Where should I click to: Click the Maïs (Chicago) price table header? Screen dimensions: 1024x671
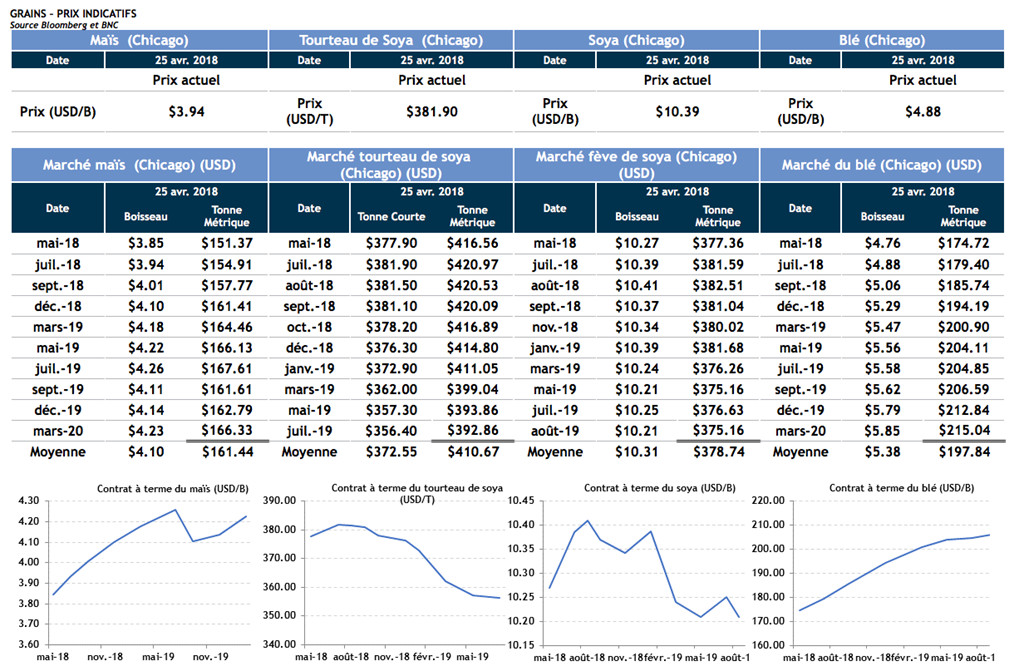[x=139, y=40]
